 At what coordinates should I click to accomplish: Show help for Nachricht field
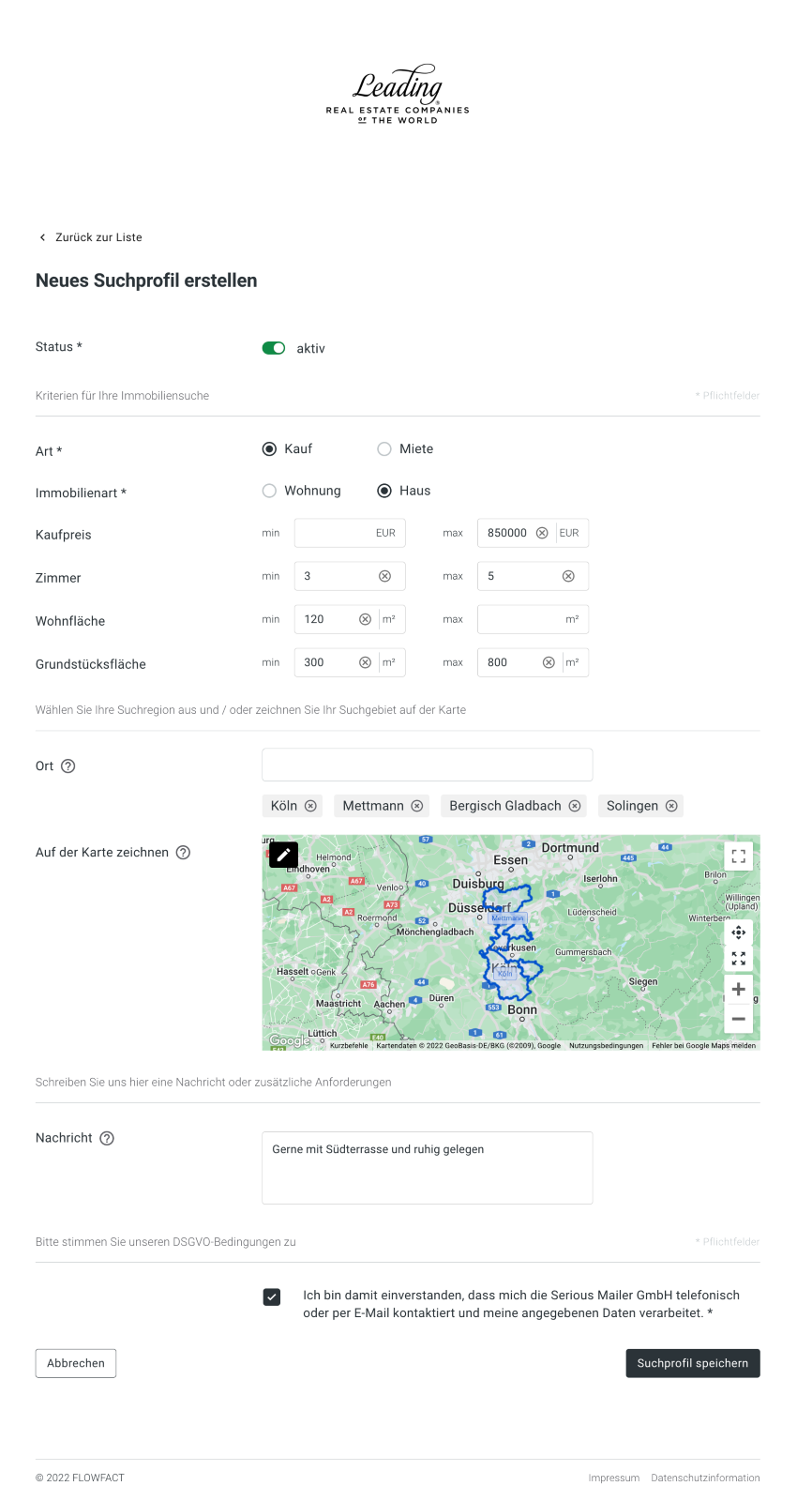(107, 1138)
